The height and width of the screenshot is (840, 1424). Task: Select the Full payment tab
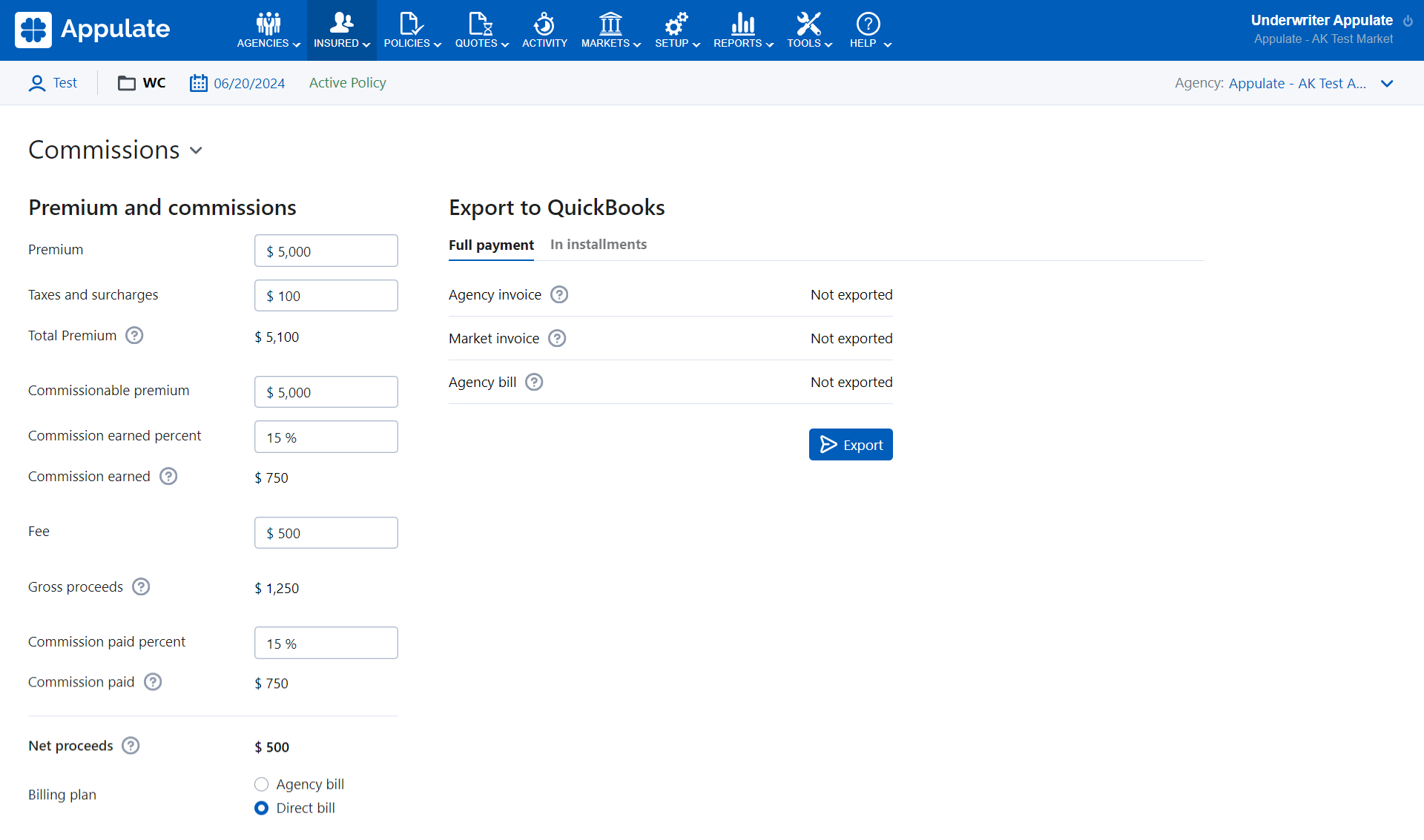pyautogui.click(x=491, y=245)
